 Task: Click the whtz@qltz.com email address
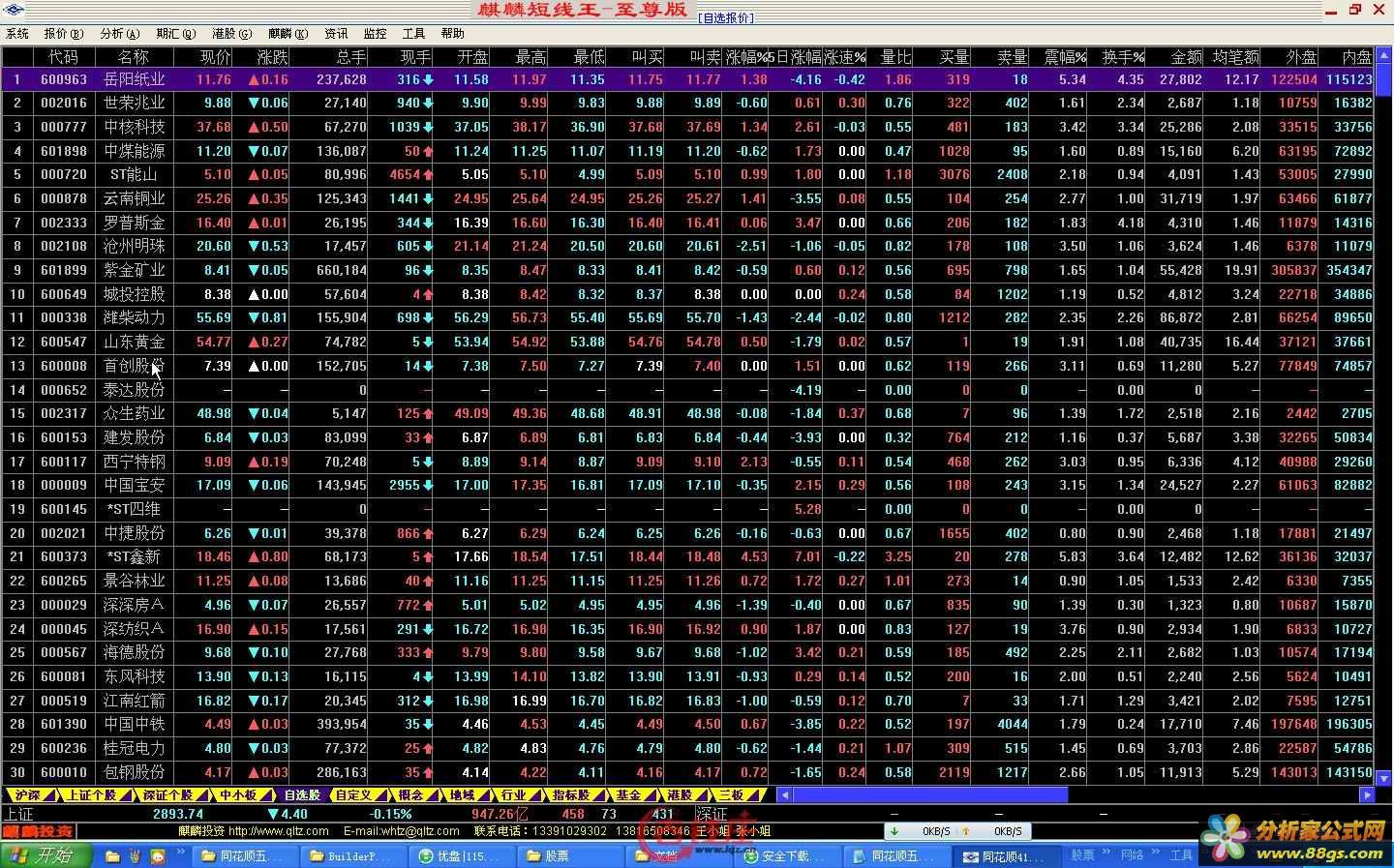(x=420, y=831)
